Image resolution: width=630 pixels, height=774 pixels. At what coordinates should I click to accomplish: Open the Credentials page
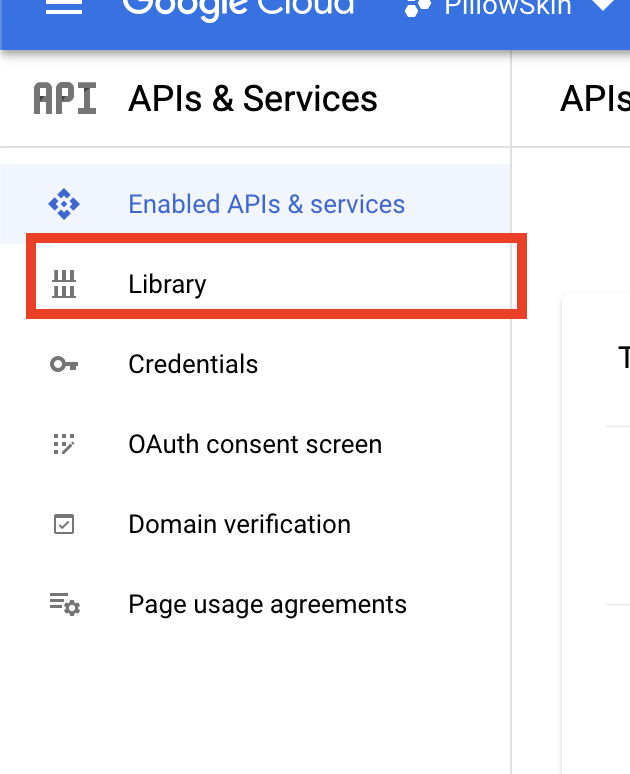pyautogui.click(x=255, y=364)
